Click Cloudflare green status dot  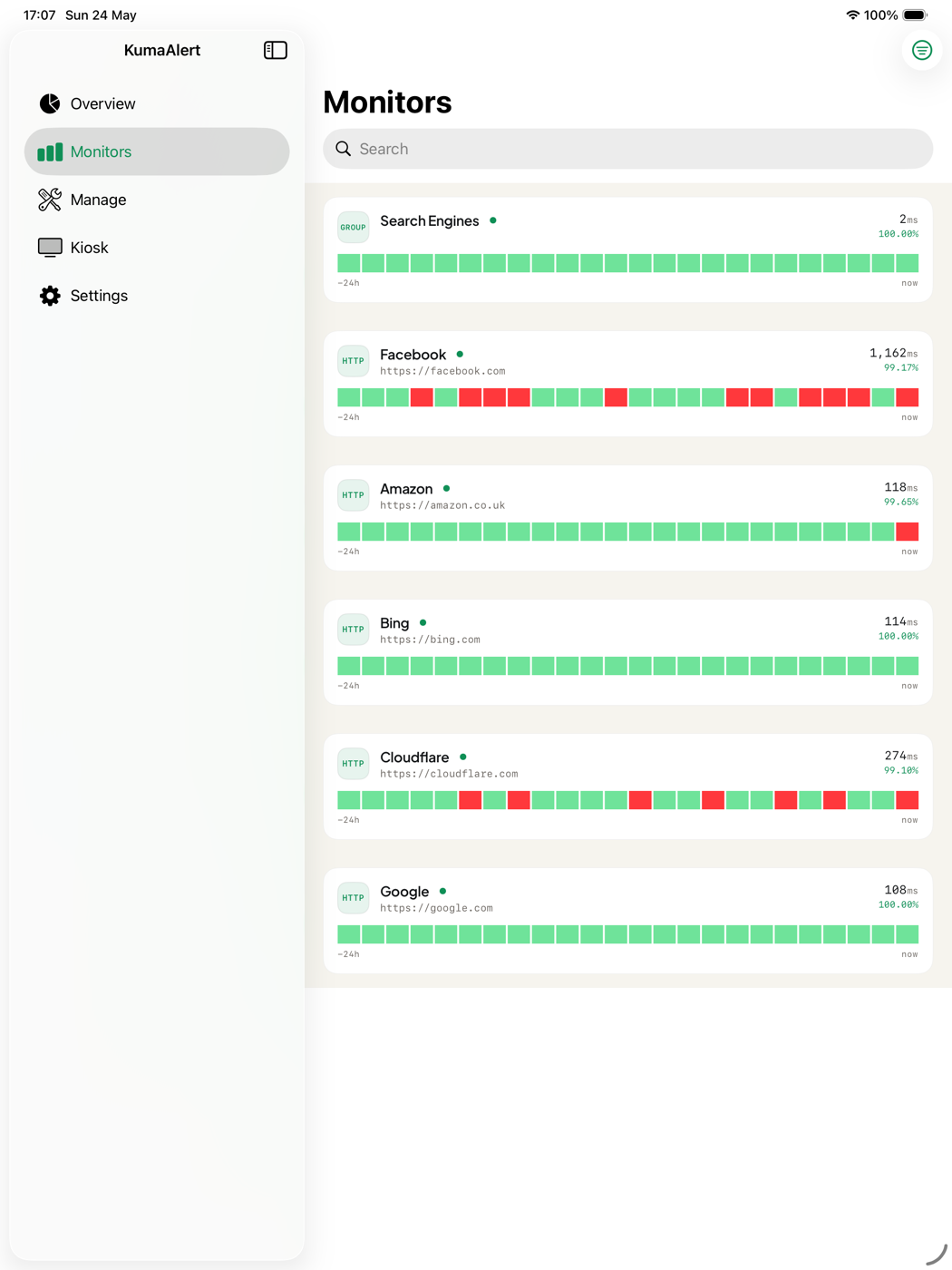coord(462,757)
